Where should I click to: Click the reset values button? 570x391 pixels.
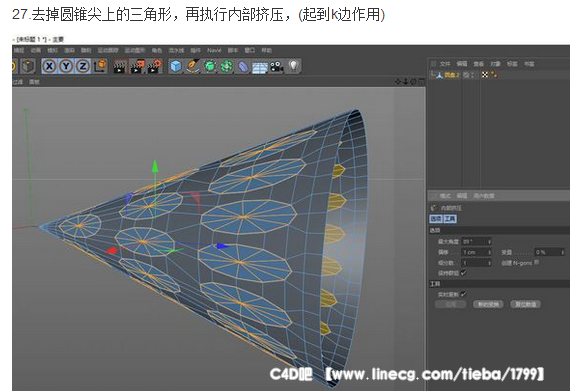click(526, 304)
